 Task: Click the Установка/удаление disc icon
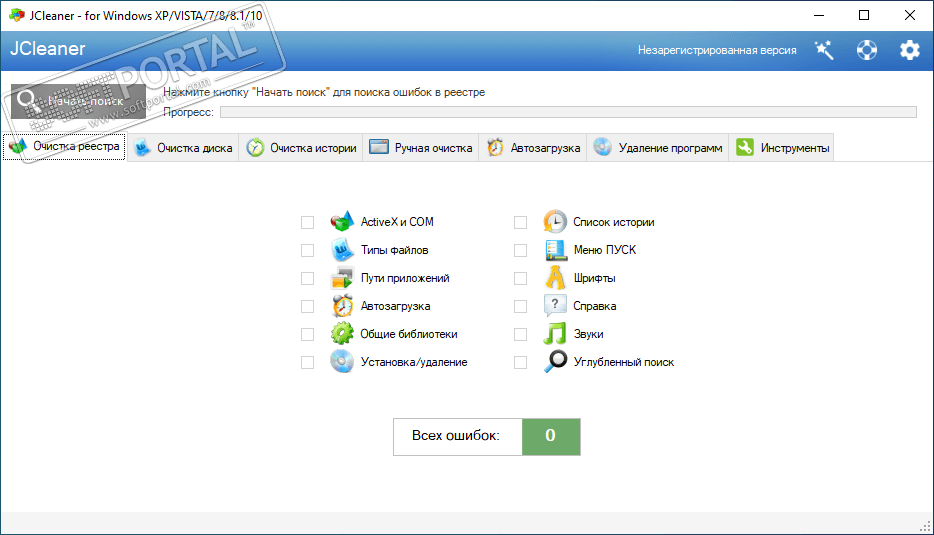tap(342, 362)
